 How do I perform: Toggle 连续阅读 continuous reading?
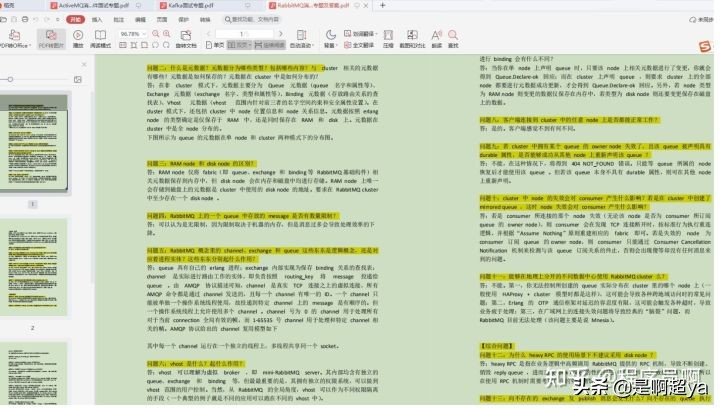270,45
